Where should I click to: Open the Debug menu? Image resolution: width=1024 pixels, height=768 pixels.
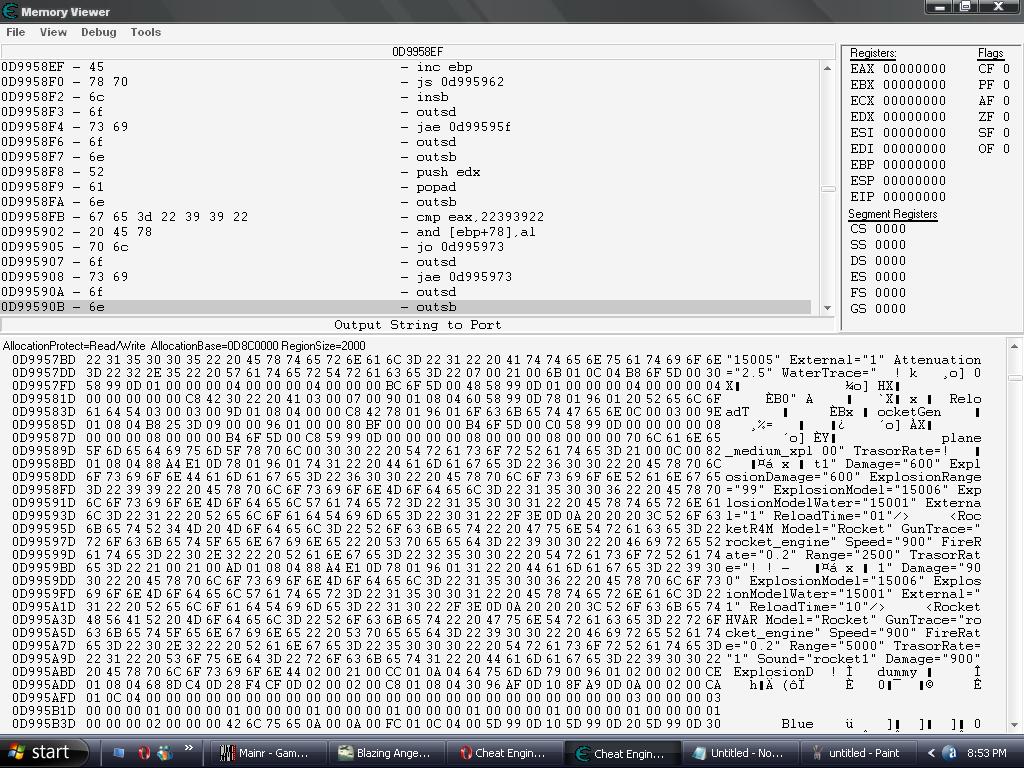coord(98,32)
